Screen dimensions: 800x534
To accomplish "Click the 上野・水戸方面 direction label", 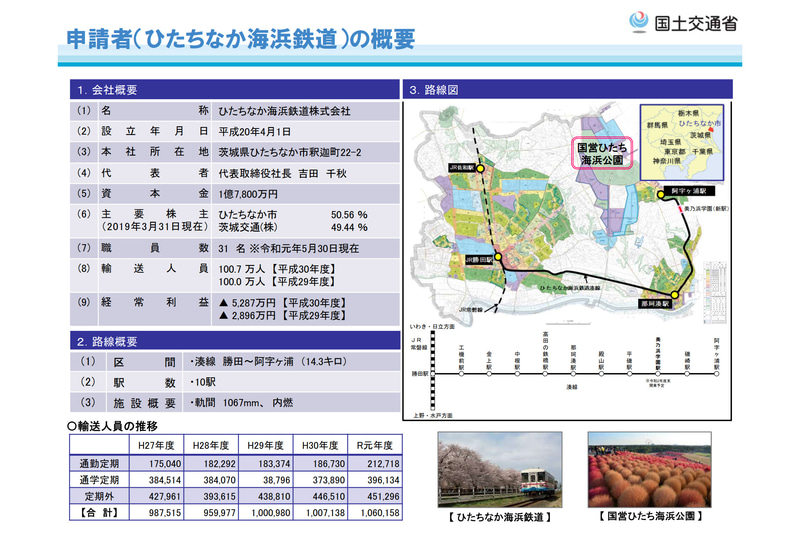I will pos(433,416).
